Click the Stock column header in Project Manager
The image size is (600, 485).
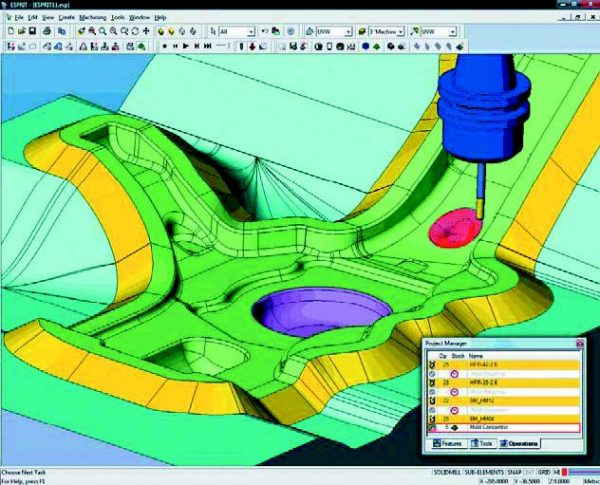pyautogui.click(x=458, y=356)
